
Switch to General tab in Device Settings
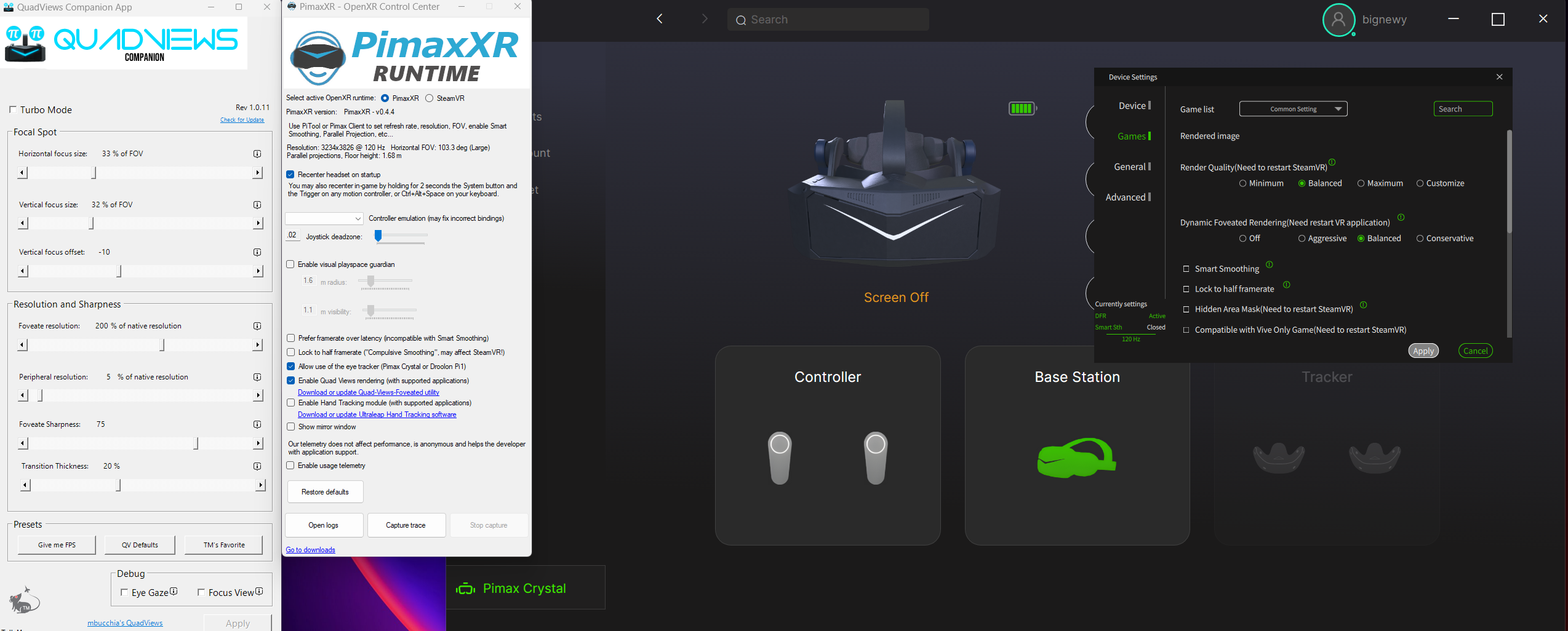[1132, 167]
